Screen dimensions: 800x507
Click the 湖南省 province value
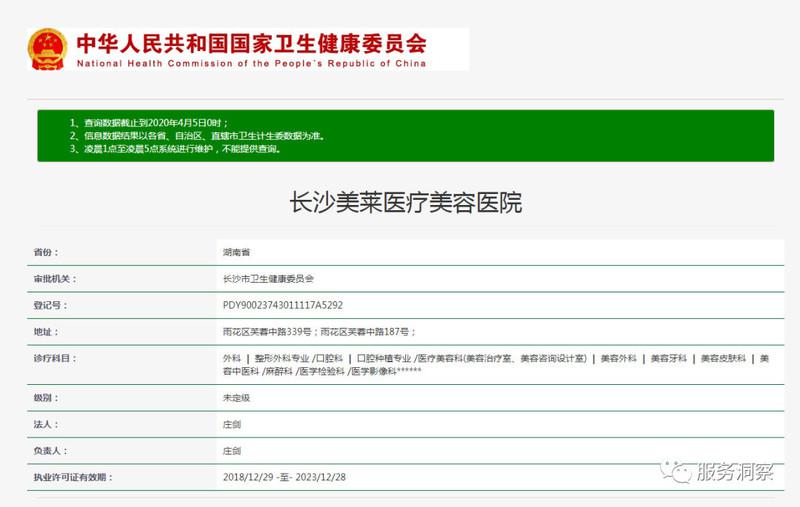[x=236, y=252]
